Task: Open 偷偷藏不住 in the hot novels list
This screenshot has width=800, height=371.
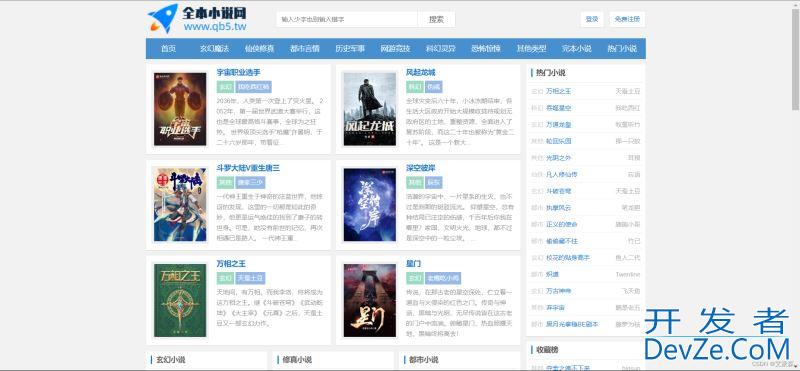Action: point(562,241)
